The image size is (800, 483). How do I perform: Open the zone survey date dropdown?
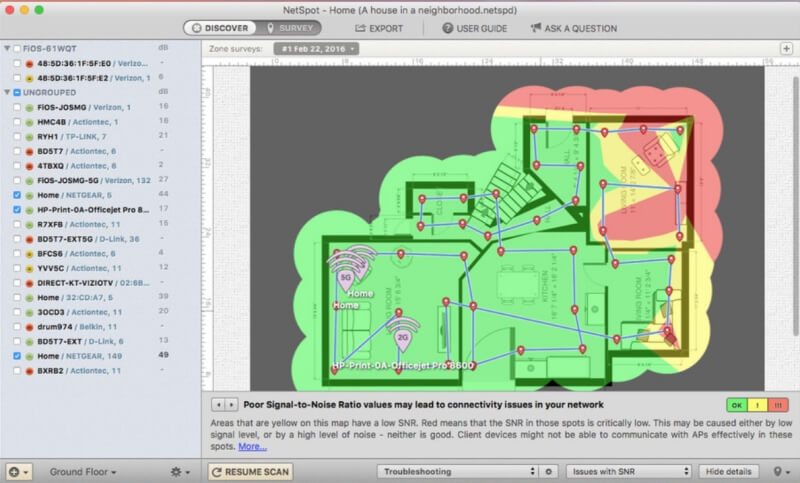[x=316, y=48]
